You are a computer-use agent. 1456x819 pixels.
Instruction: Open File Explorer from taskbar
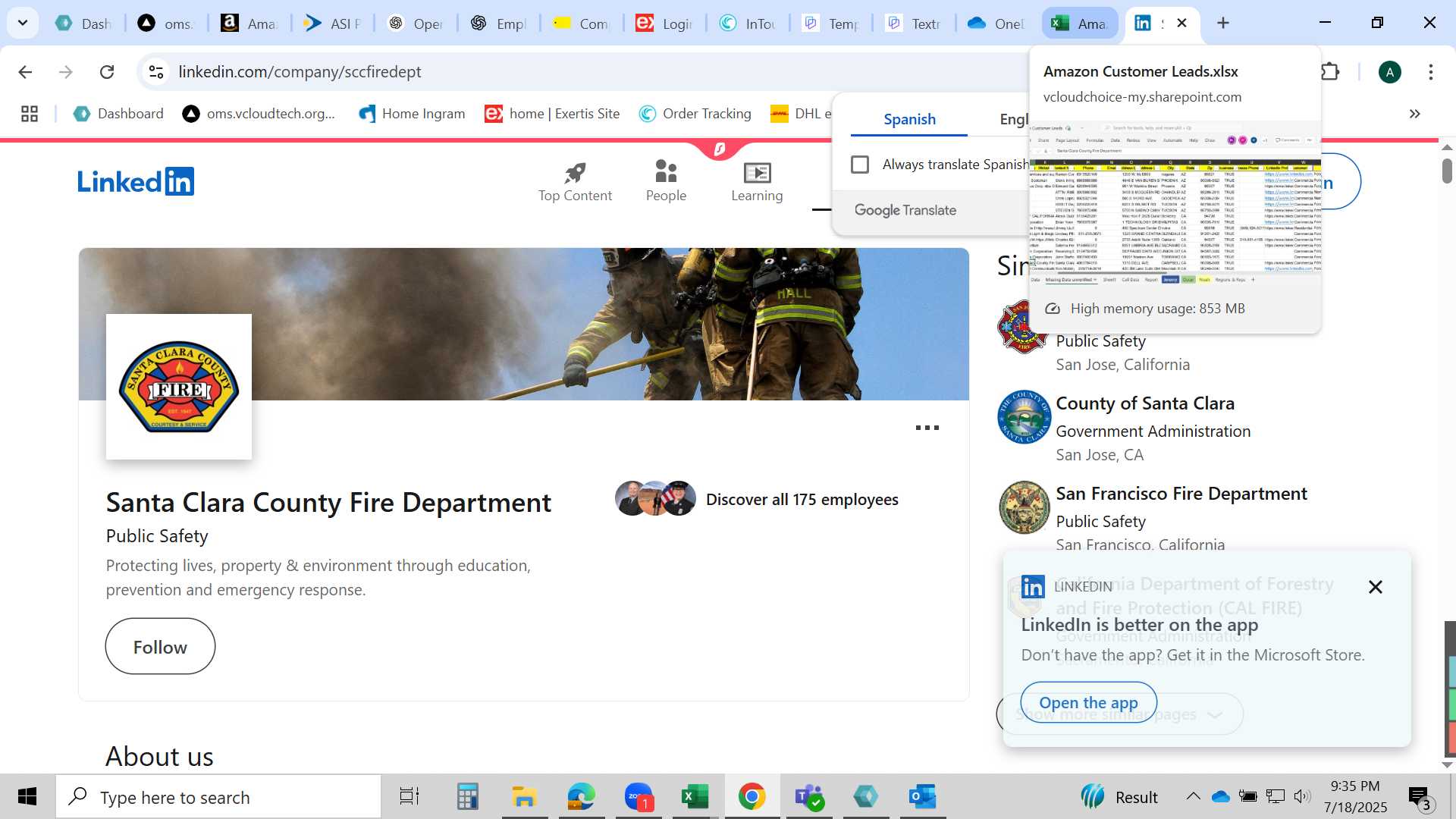pos(524,797)
